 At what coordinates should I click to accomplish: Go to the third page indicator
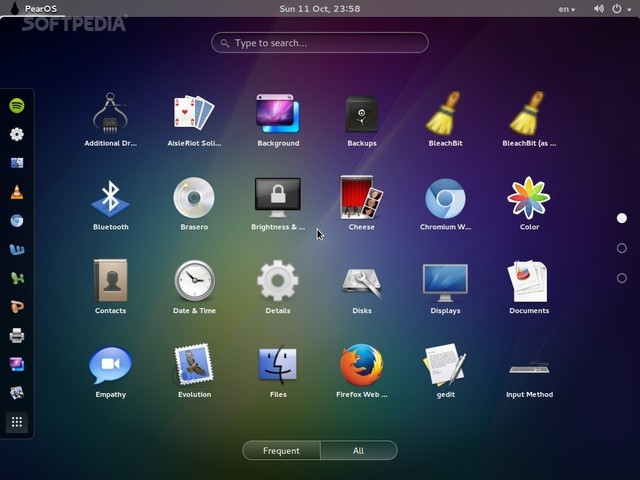[x=622, y=278]
